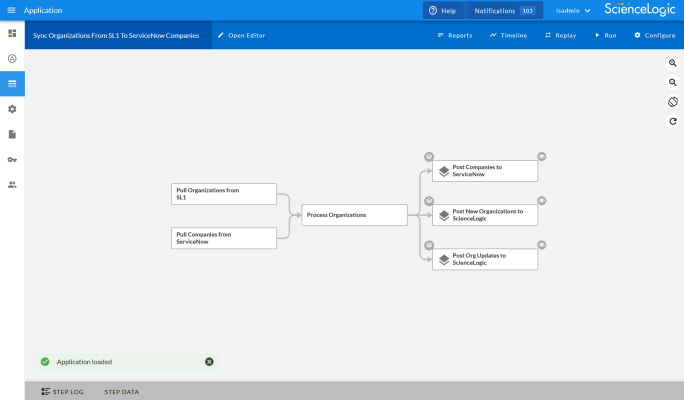Open the hamburger menu icon
This screenshot has height=400, width=684.
pyautogui.click(x=11, y=10)
